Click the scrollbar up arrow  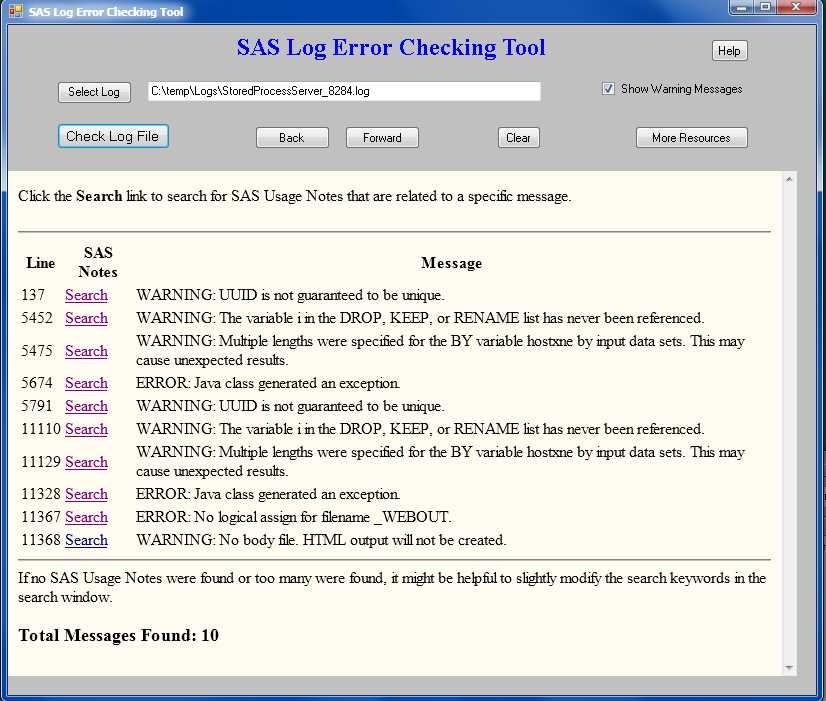coord(789,180)
